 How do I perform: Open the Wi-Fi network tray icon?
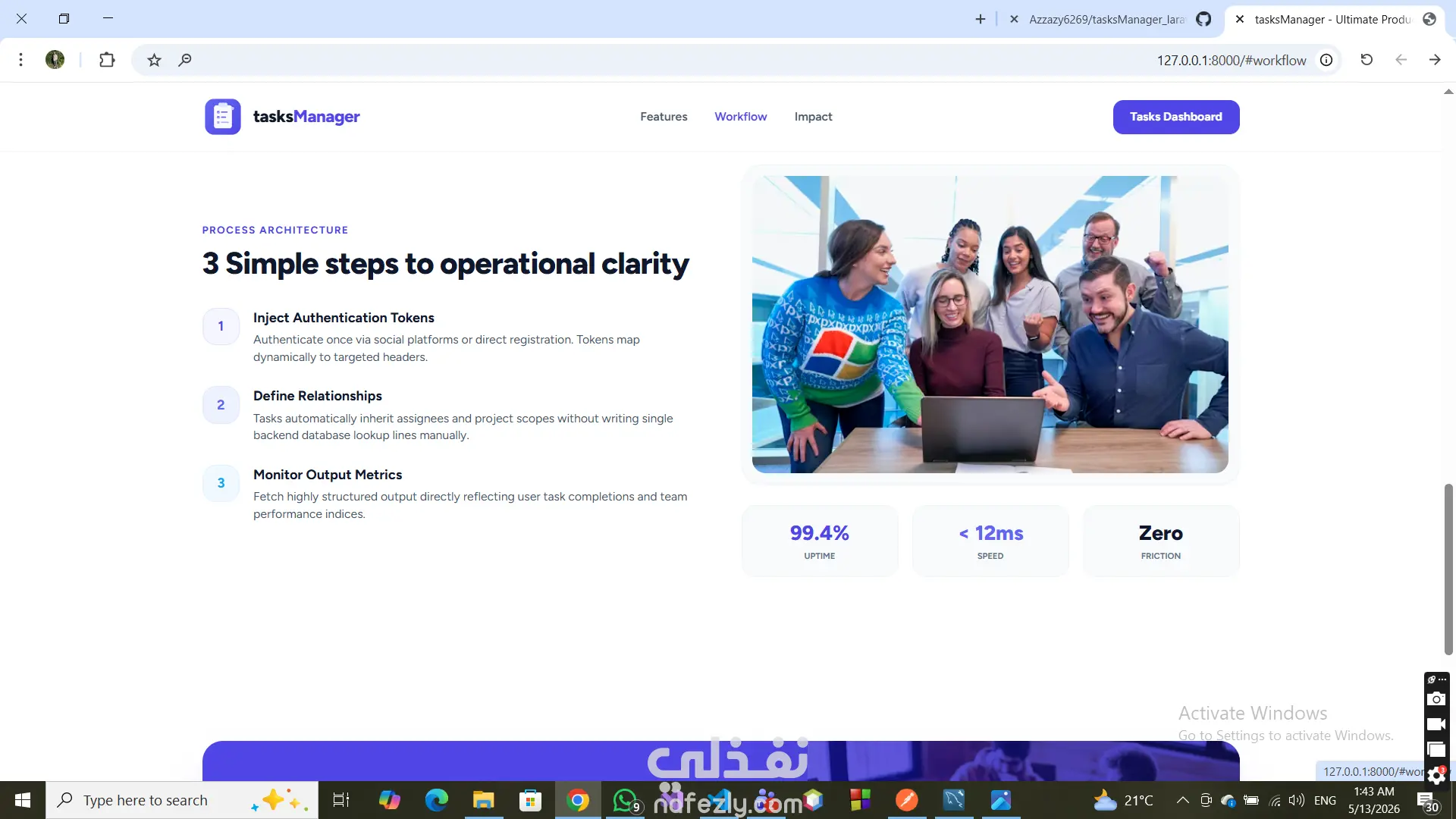[1276, 800]
